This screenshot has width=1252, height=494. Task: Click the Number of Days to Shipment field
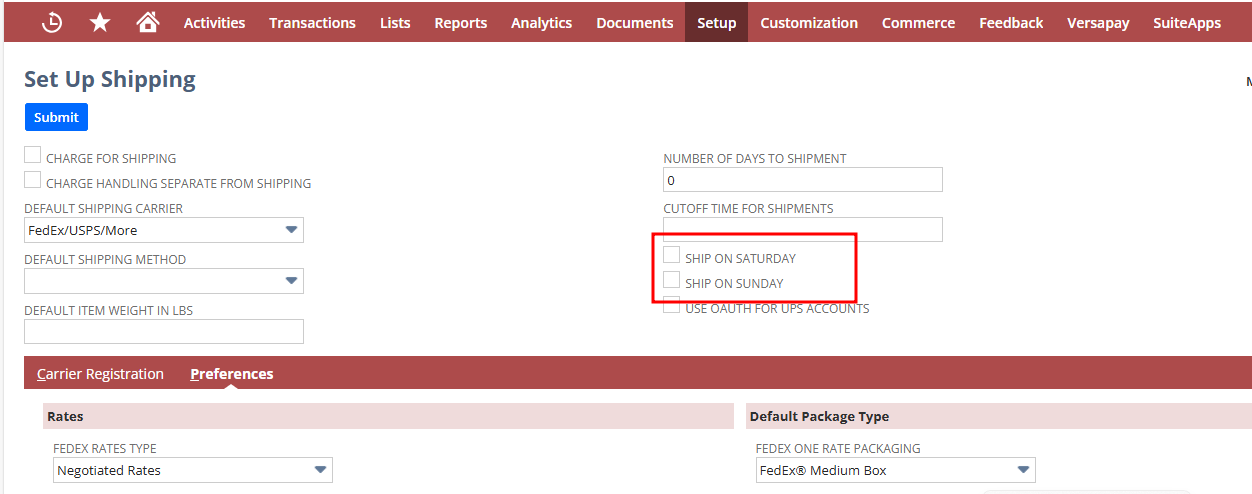click(802, 180)
